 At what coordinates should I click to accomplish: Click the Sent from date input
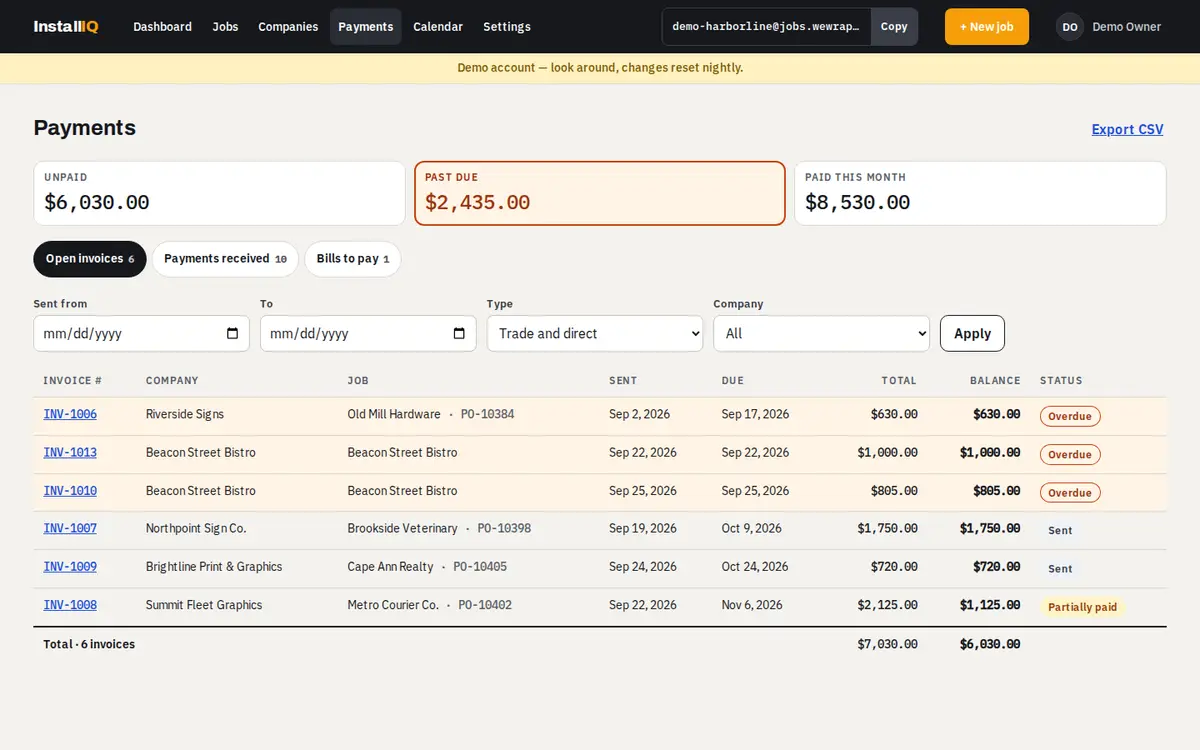click(x=141, y=334)
